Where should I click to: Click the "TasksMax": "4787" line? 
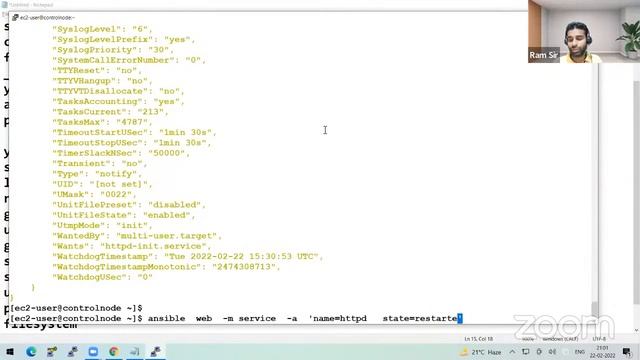(102, 122)
